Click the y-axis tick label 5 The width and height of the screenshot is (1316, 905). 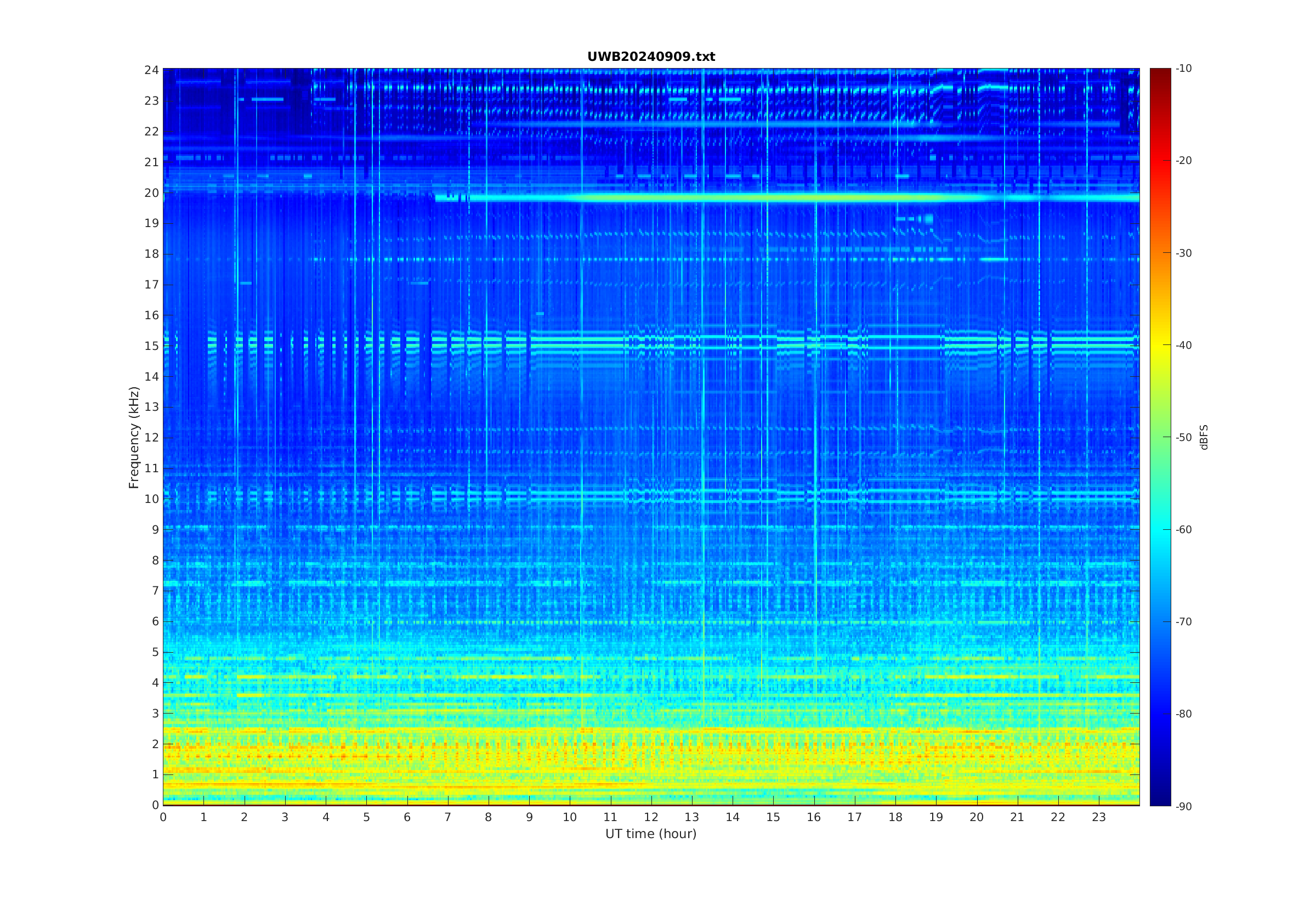pos(155,652)
